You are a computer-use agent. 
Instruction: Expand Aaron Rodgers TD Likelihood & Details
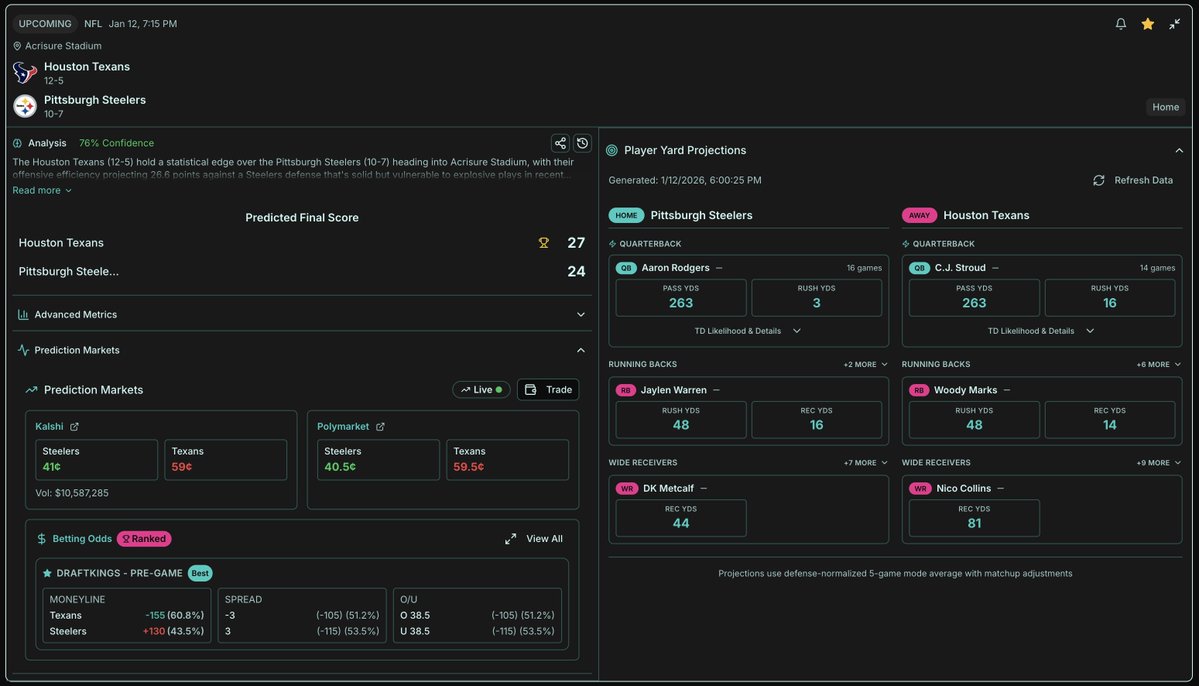(747, 331)
